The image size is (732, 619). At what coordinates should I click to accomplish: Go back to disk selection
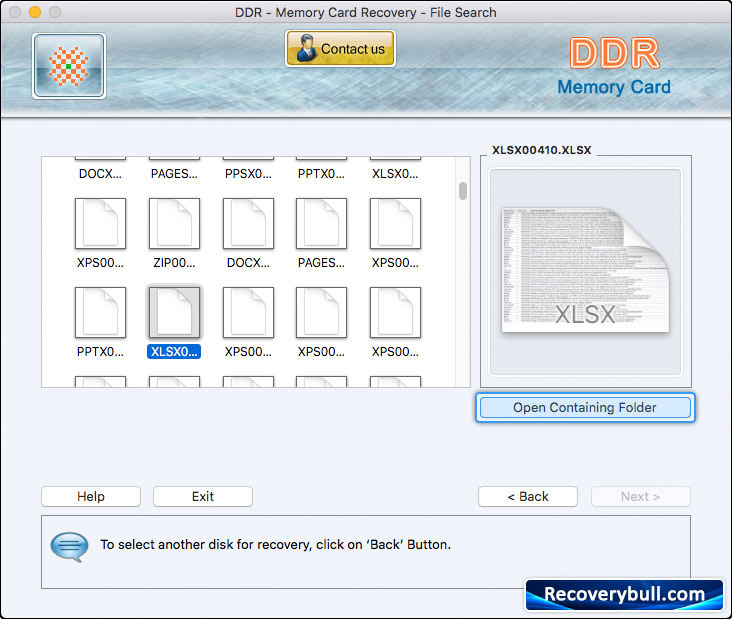[x=528, y=496]
